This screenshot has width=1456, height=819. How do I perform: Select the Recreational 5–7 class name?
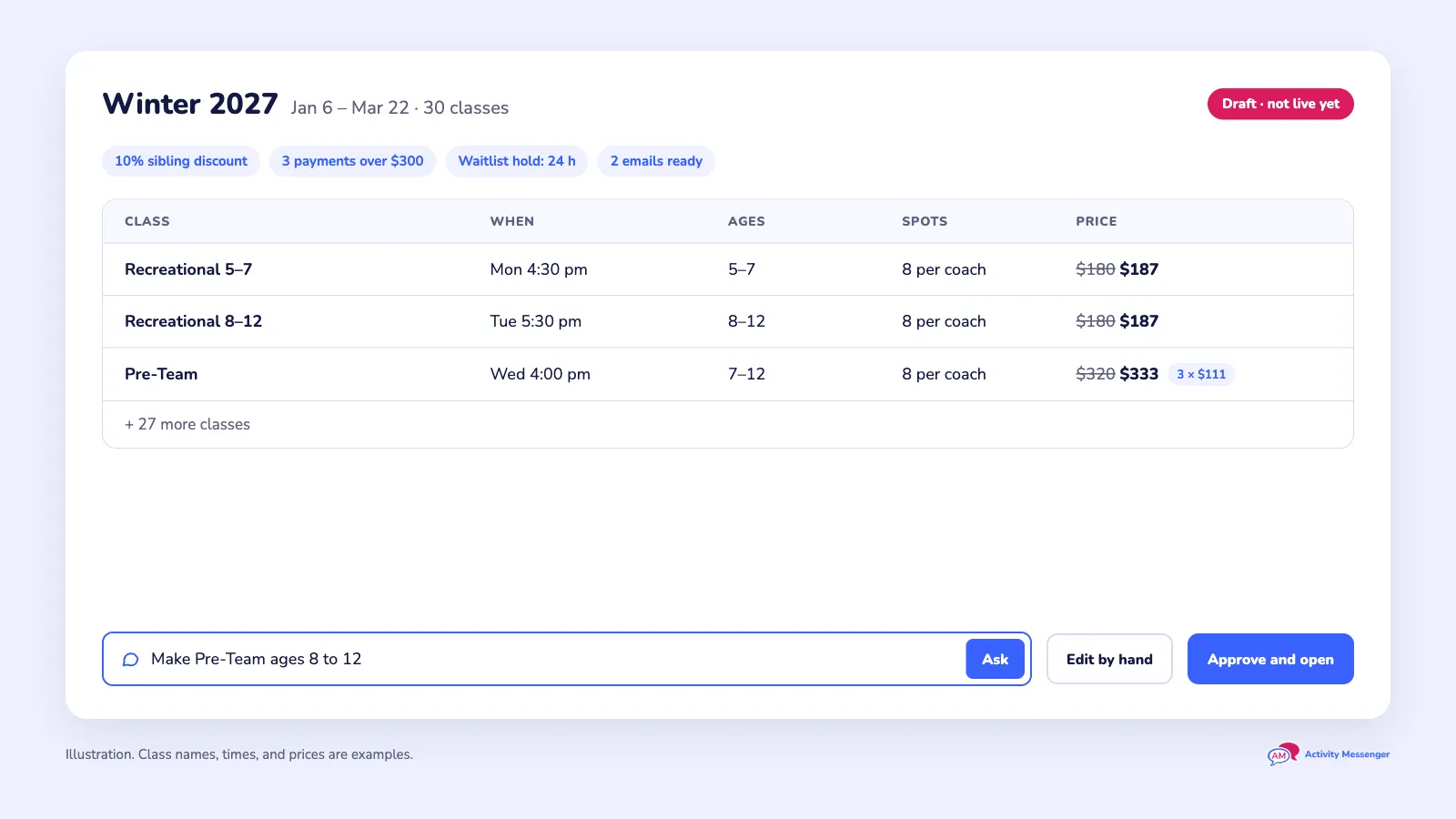[188, 269]
